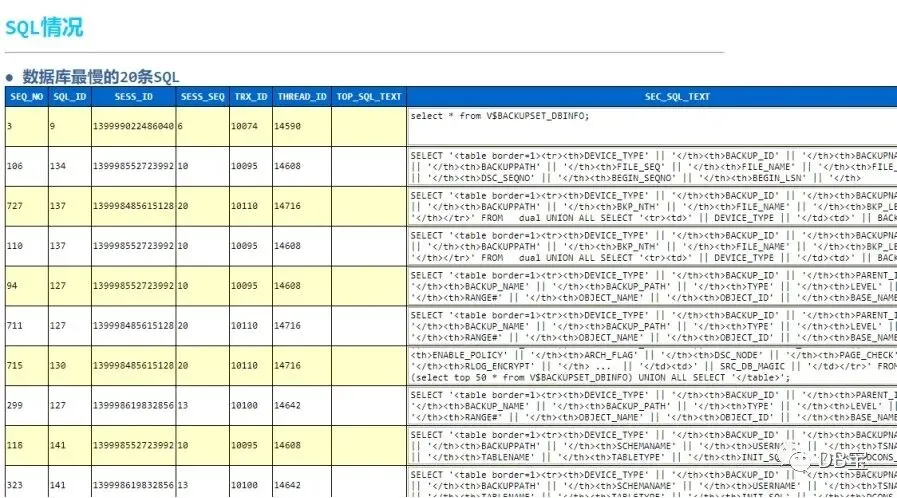Click the TOP_SQL_TEXT column header
Image resolution: width=897 pixels, height=498 pixels.
(x=369, y=97)
